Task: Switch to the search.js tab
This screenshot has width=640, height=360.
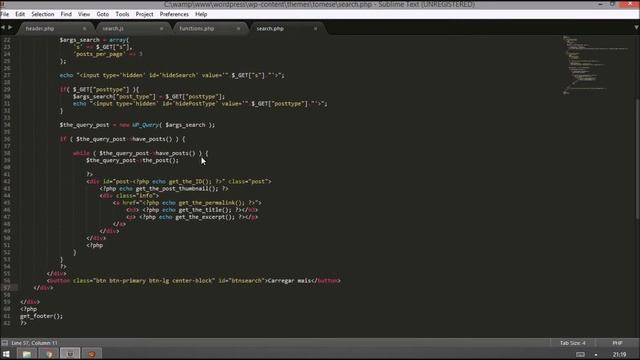Action: pos(113,29)
